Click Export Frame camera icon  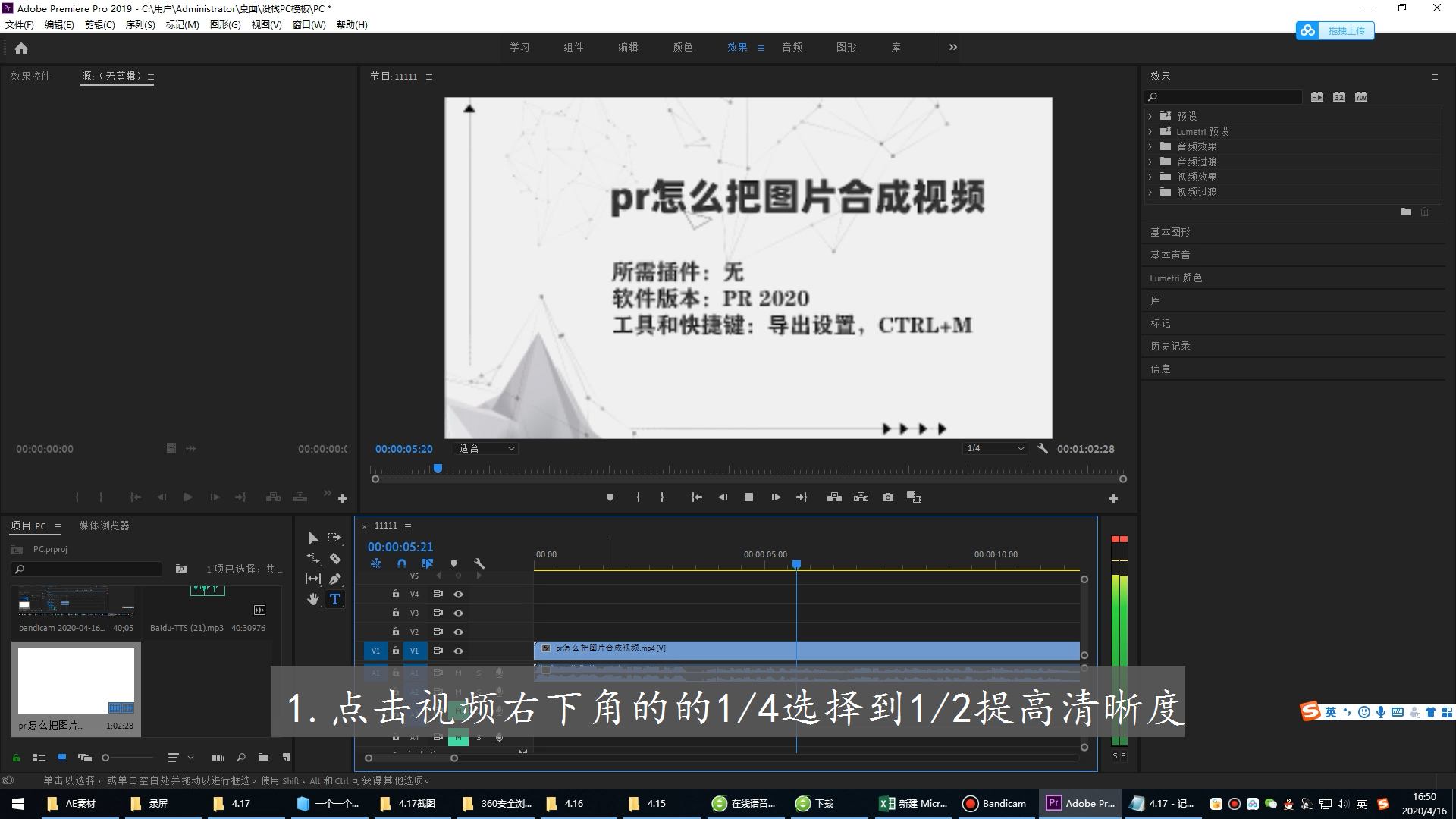(888, 497)
